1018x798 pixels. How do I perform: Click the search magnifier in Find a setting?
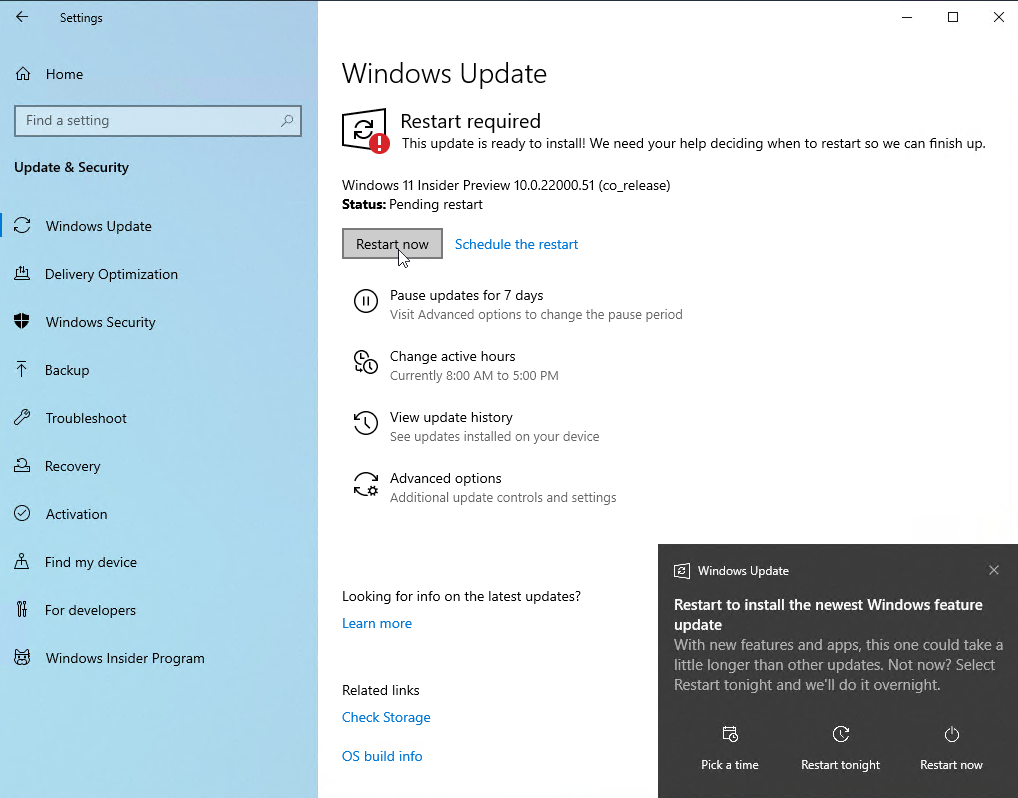tap(287, 121)
